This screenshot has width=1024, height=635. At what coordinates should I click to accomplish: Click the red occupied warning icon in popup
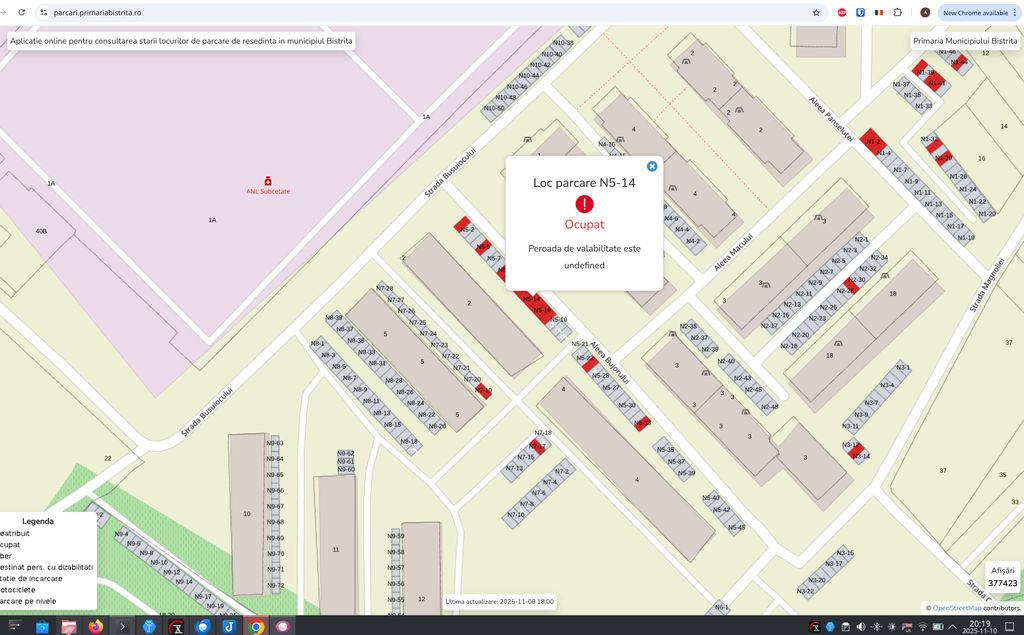(x=584, y=204)
